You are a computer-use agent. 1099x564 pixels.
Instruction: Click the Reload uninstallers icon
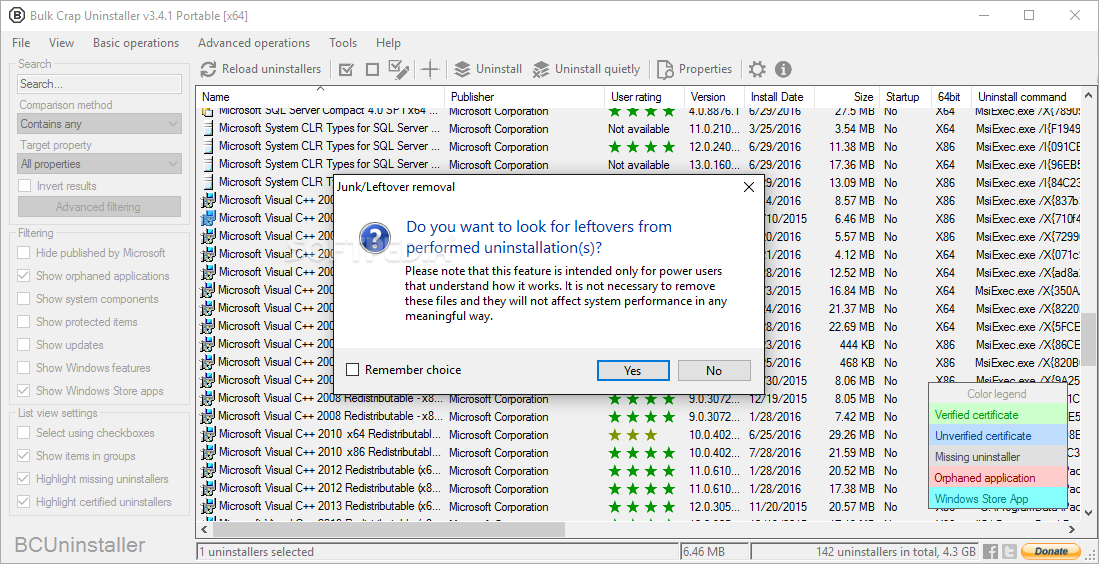coord(208,69)
